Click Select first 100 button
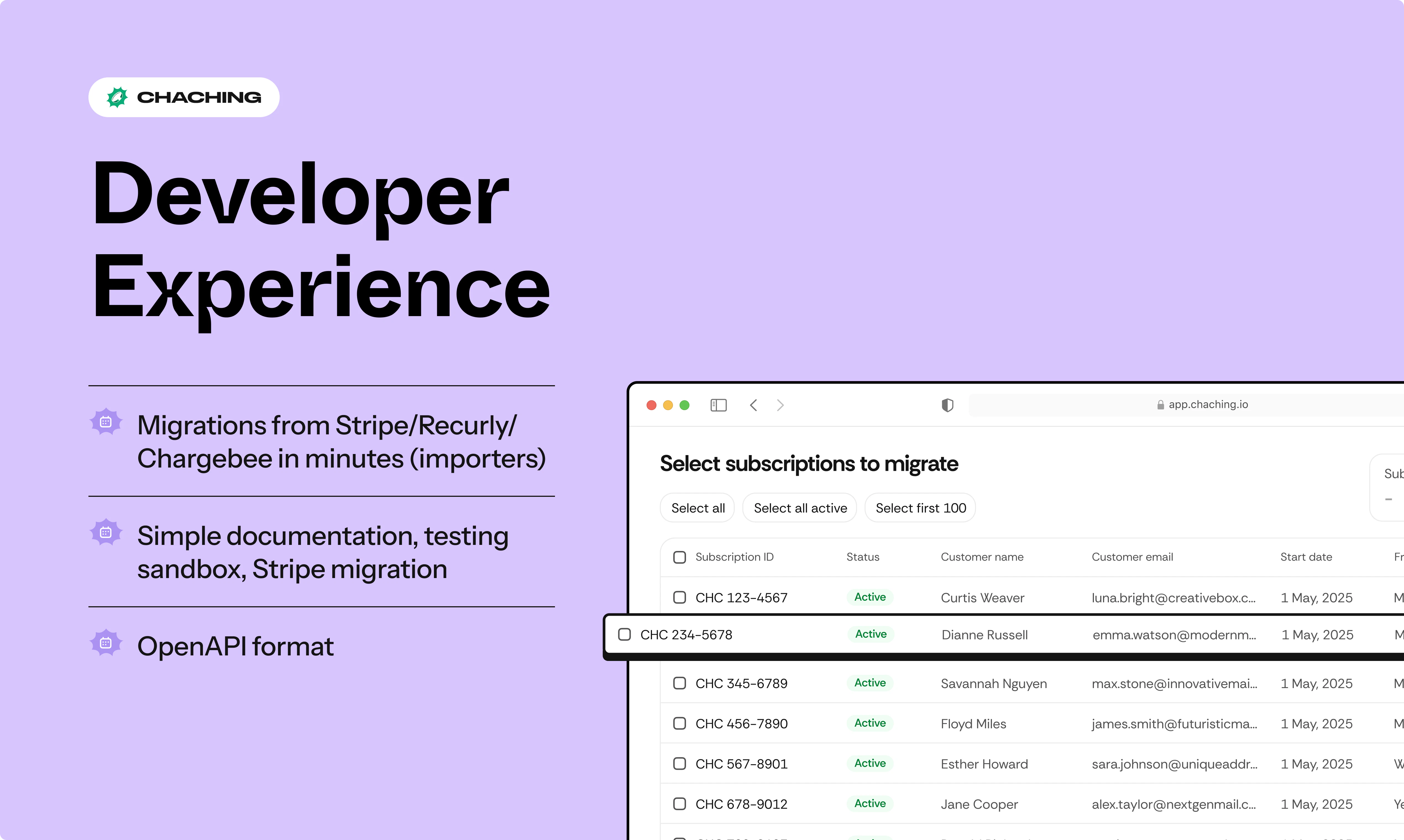The height and width of the screenshot is (840, 1404). point(920,508)
